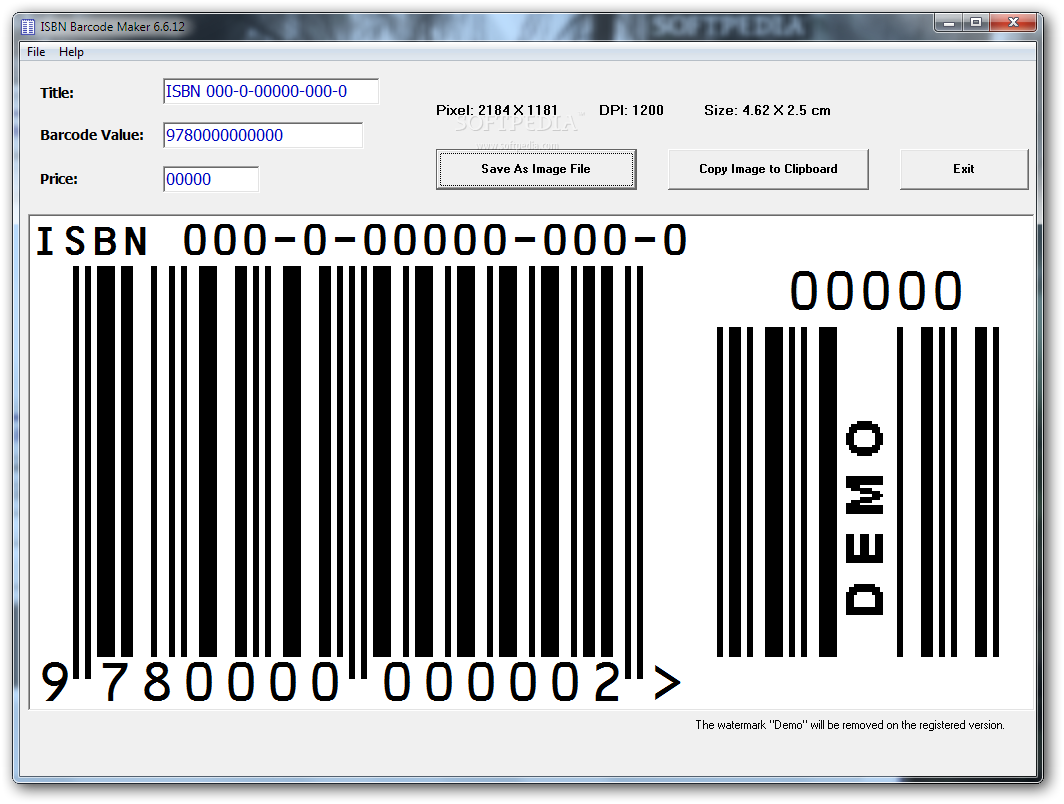The image size is (1064, 804).
Task: Click the Price input field
Action: [211, 179]
